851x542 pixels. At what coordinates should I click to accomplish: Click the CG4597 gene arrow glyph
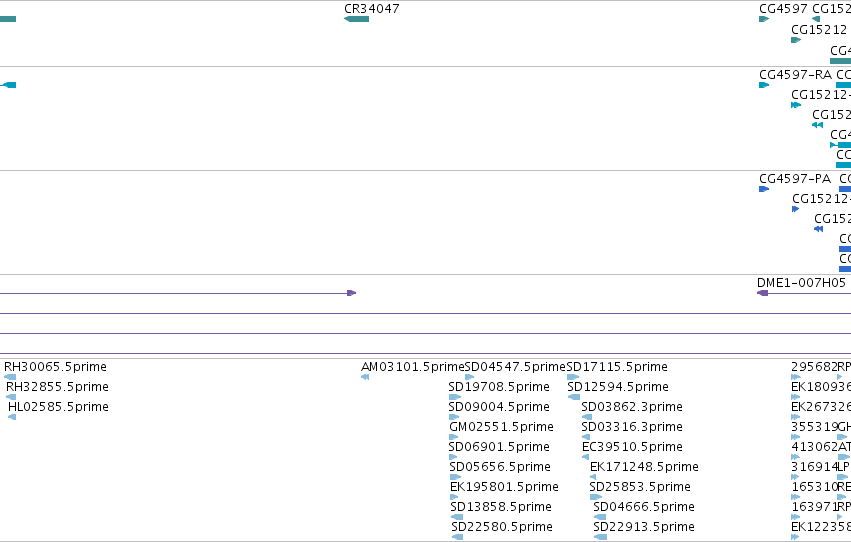point(764,19)
